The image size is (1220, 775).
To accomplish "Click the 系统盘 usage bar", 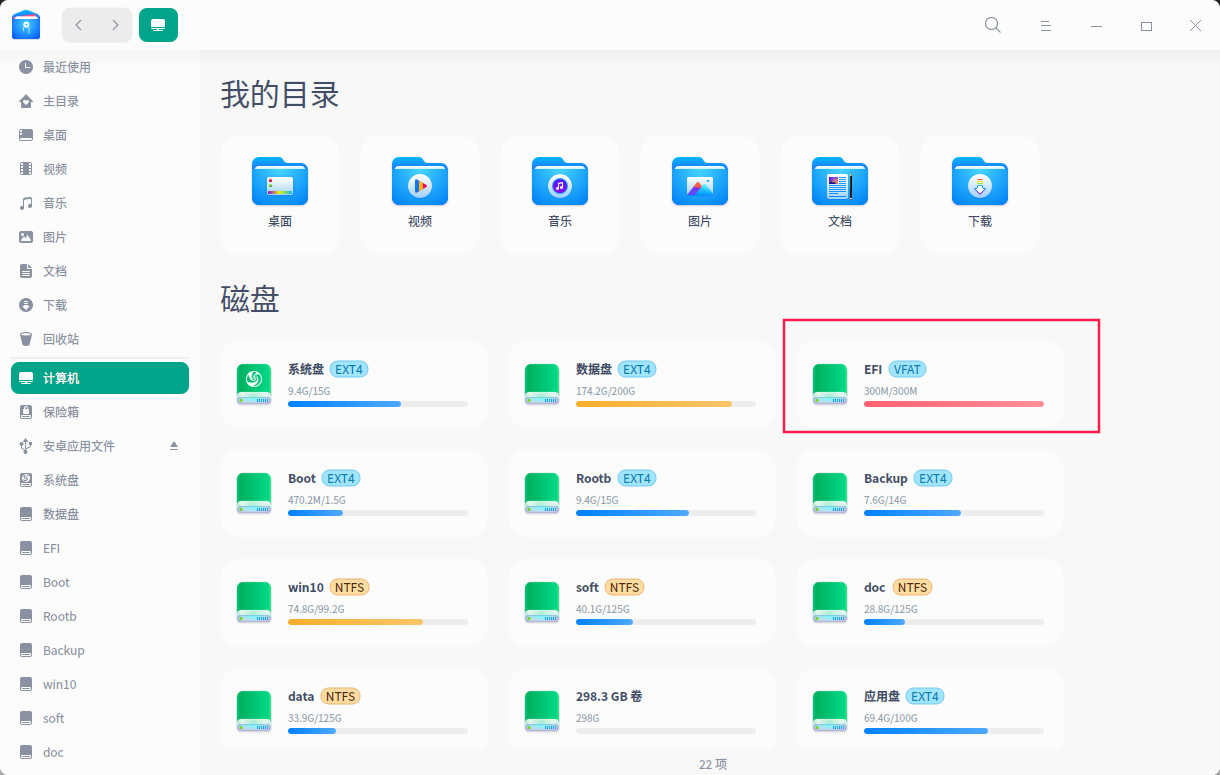I will click(378, 404).
